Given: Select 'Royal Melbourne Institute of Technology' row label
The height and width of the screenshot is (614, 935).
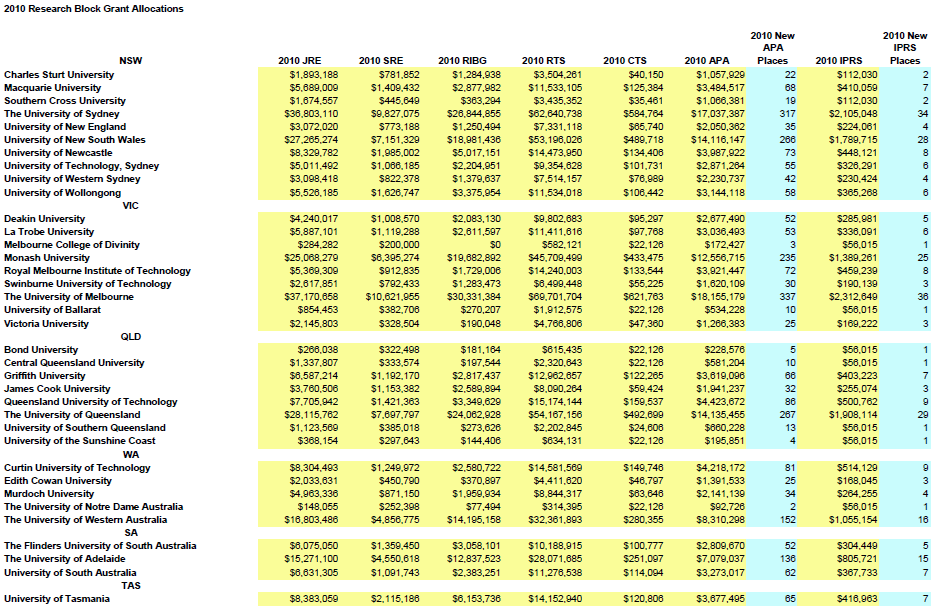Looking at the screenshot, I should click(97, 271).
